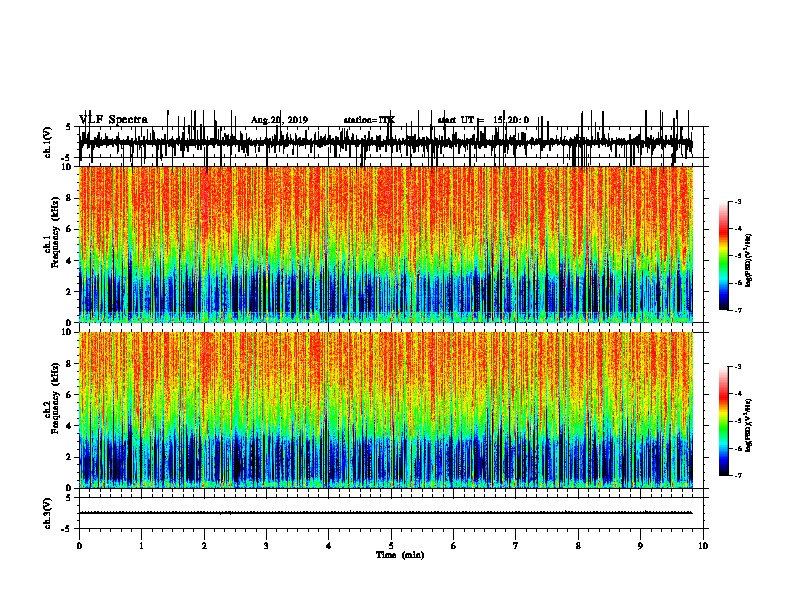Click time axis tick label "3"

[x=266, y=546]
